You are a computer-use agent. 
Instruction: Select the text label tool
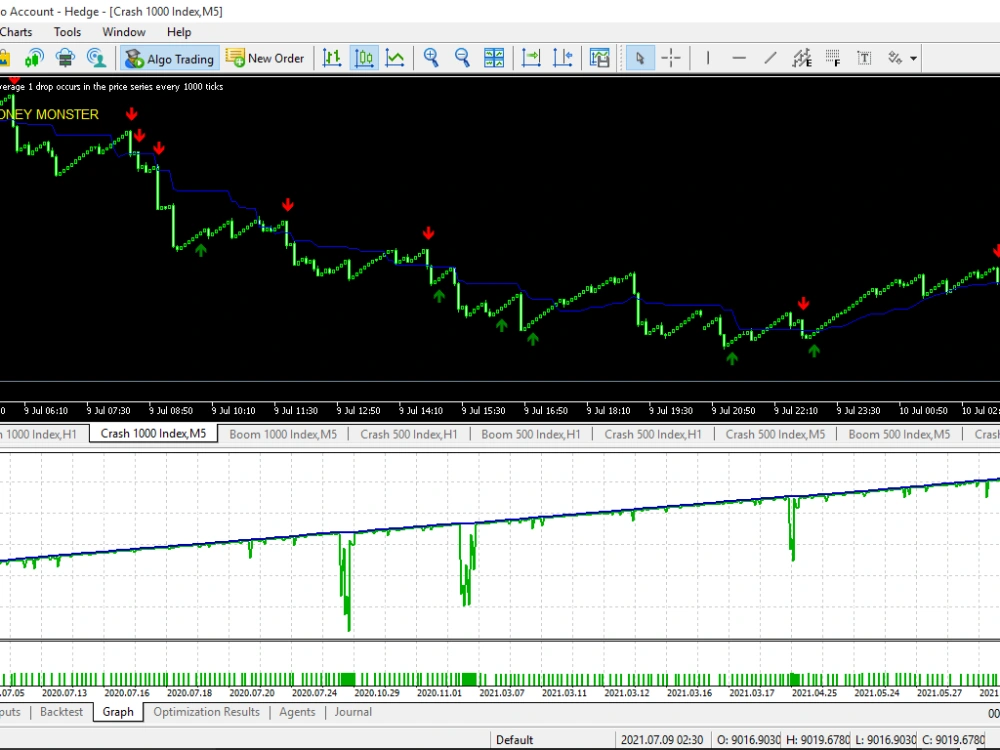click(864, 57)
